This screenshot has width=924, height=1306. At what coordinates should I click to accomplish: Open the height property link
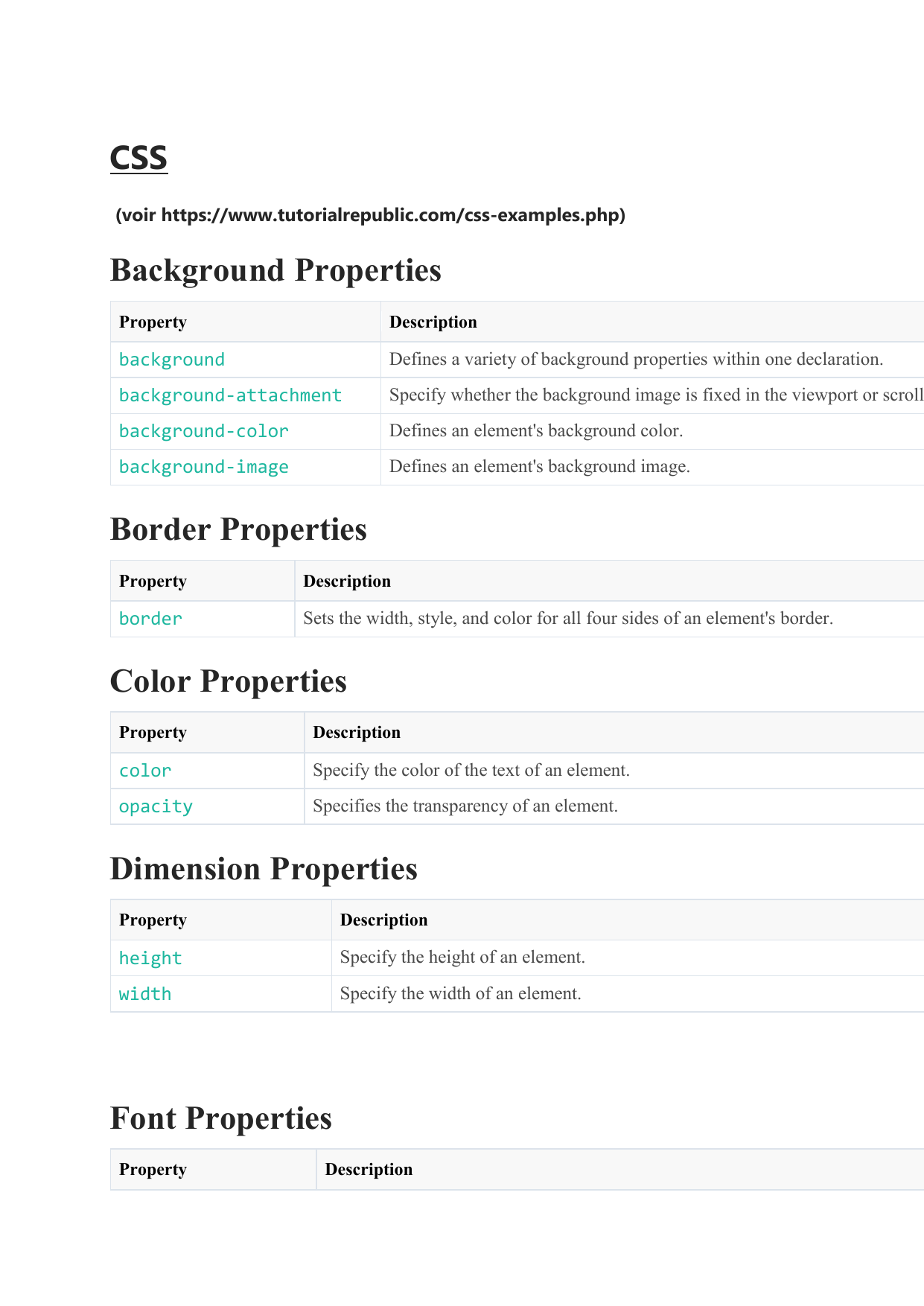pos(150,958)
